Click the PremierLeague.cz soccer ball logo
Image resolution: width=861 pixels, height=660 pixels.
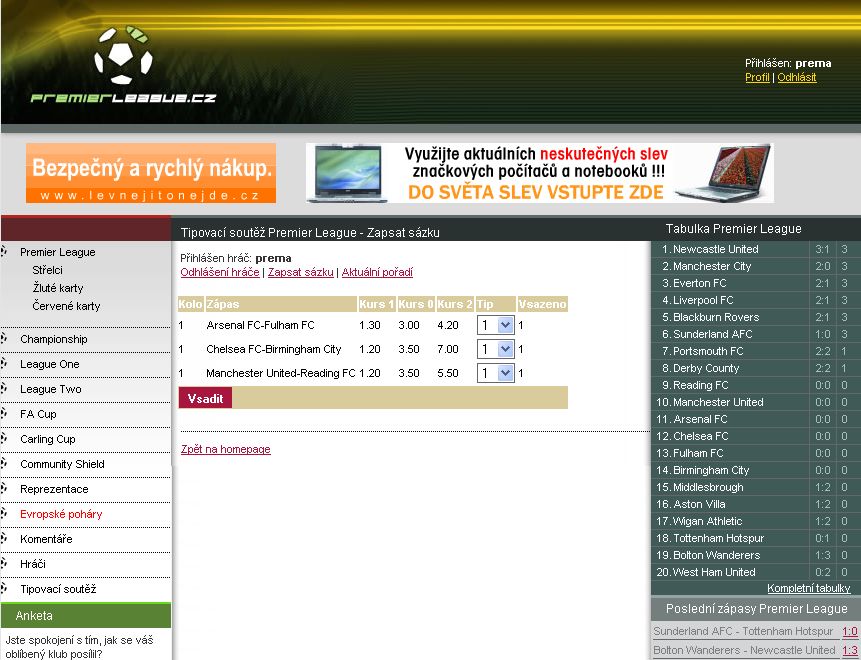124,64
